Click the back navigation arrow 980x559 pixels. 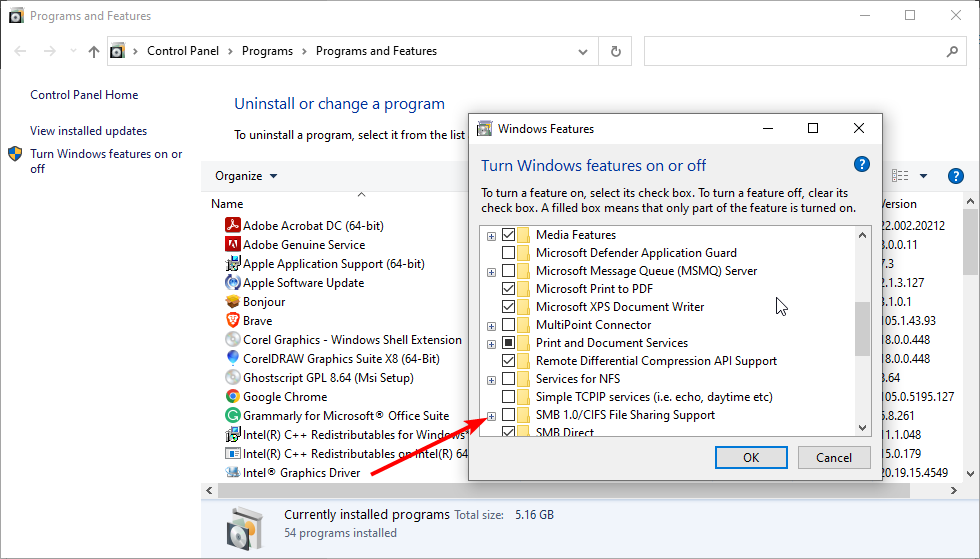click(x=20, y=51)
